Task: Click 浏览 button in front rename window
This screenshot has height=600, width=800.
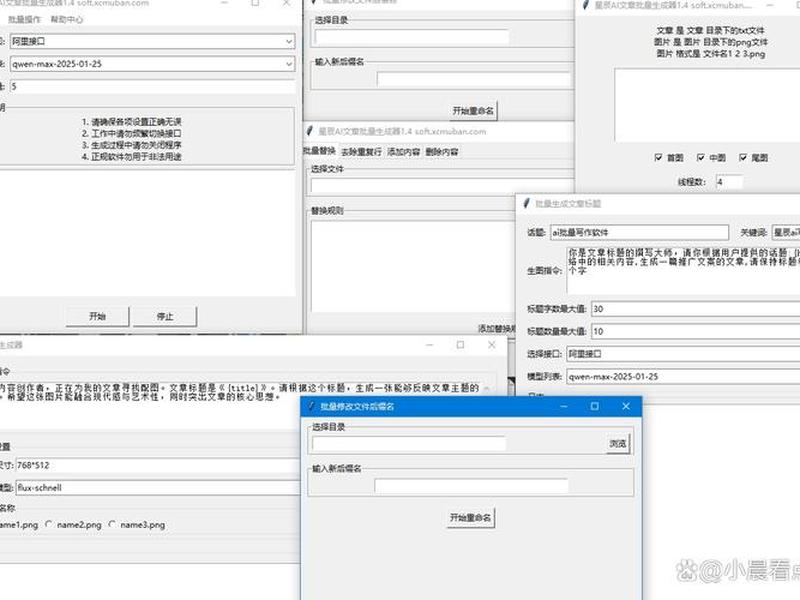Action: click(x=618, y=443)
